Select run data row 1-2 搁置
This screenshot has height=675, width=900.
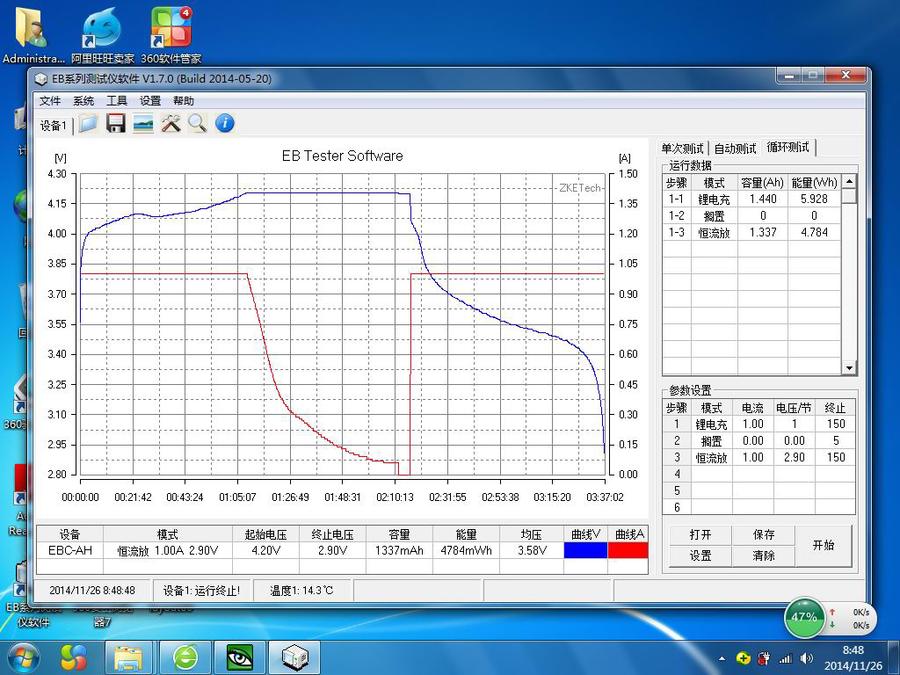pyautogui.click(x=752, y=216)
